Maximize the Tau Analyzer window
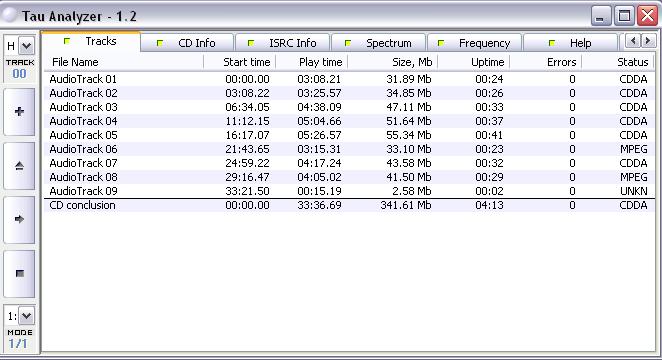The width and height of the screenshot is (662, 360). [624, 16]
